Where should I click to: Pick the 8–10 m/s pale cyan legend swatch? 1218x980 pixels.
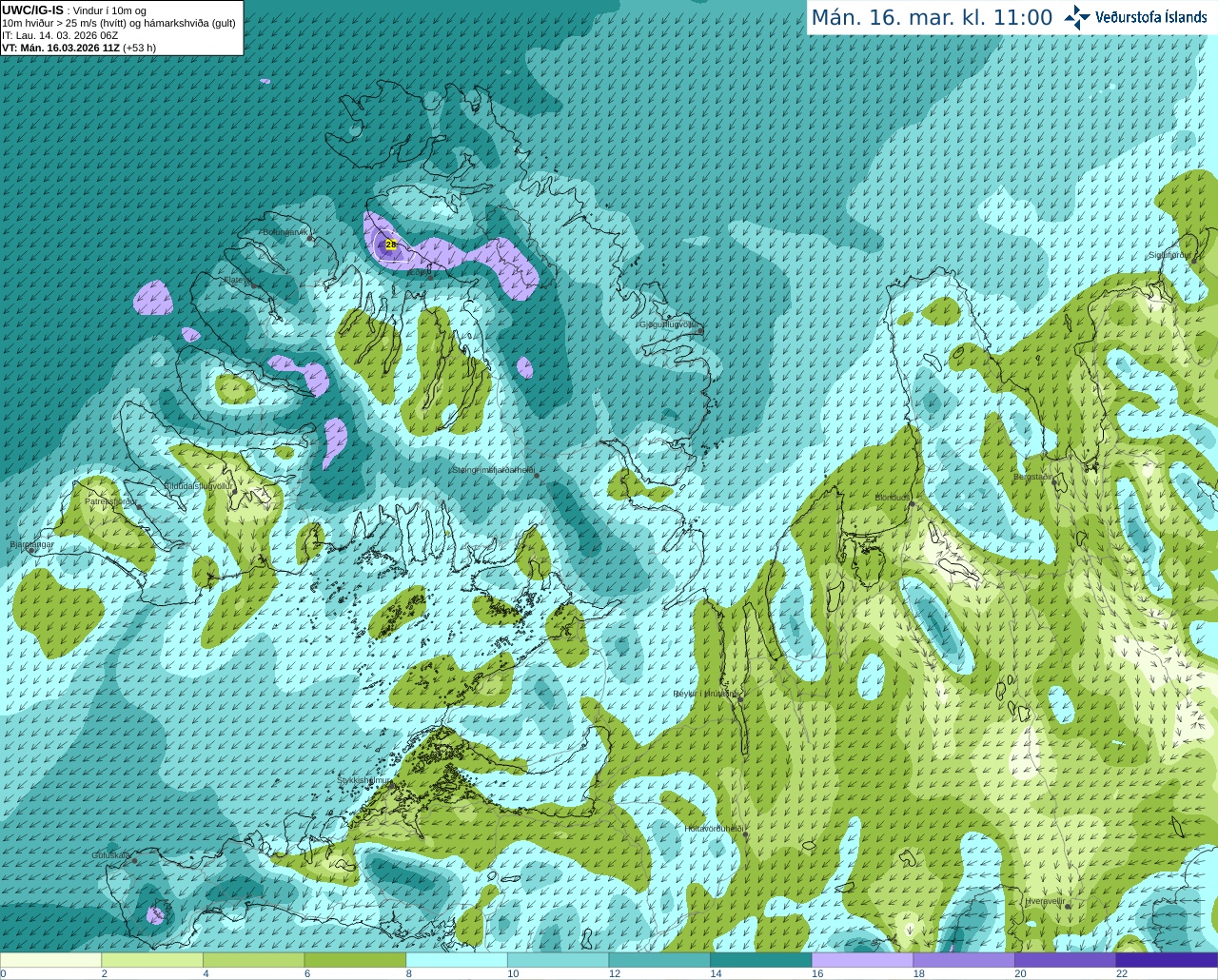click(x=457, y=960)
